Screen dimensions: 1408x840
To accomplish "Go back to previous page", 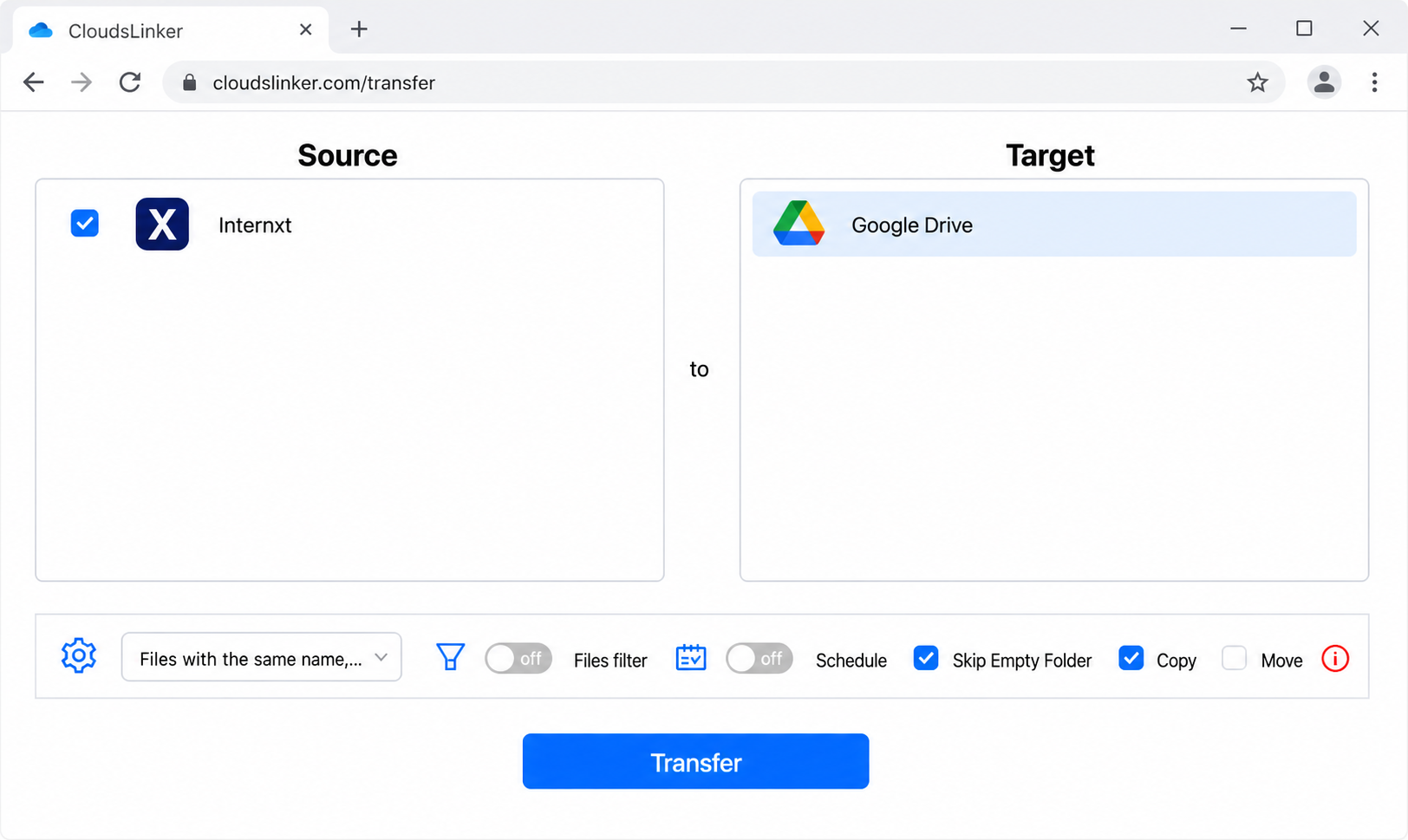I will pos(34,82).
